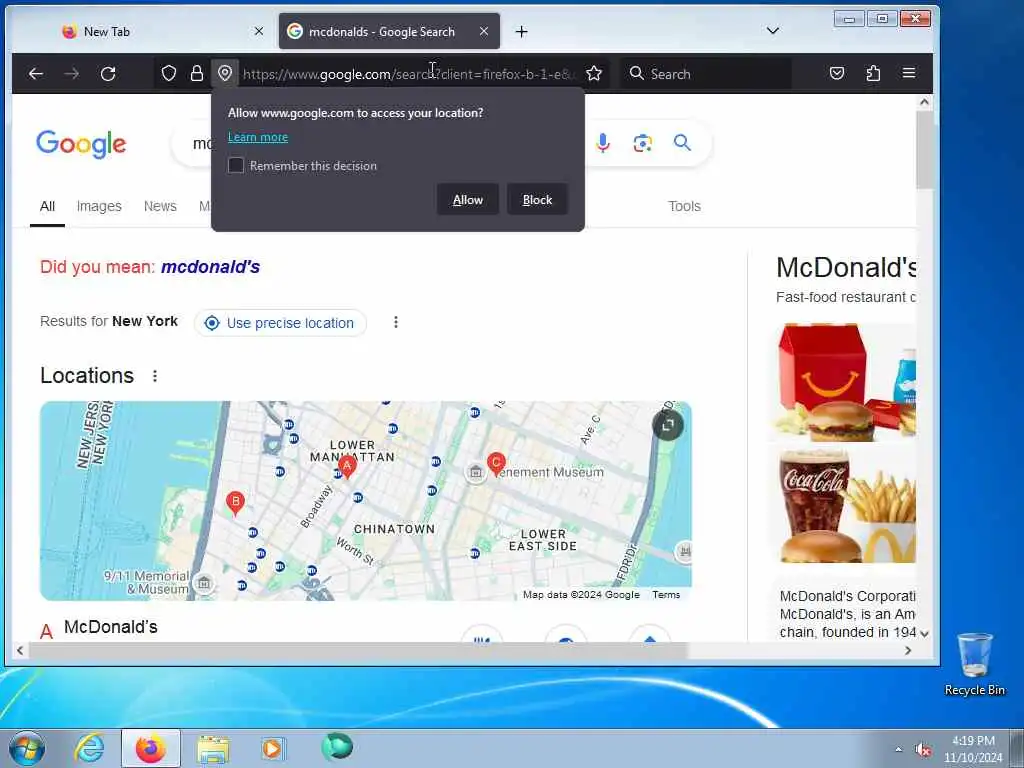1024x768 pixels.
Task: Open Happy Meal burger image thumbnail
Action: tap(847, 382)
